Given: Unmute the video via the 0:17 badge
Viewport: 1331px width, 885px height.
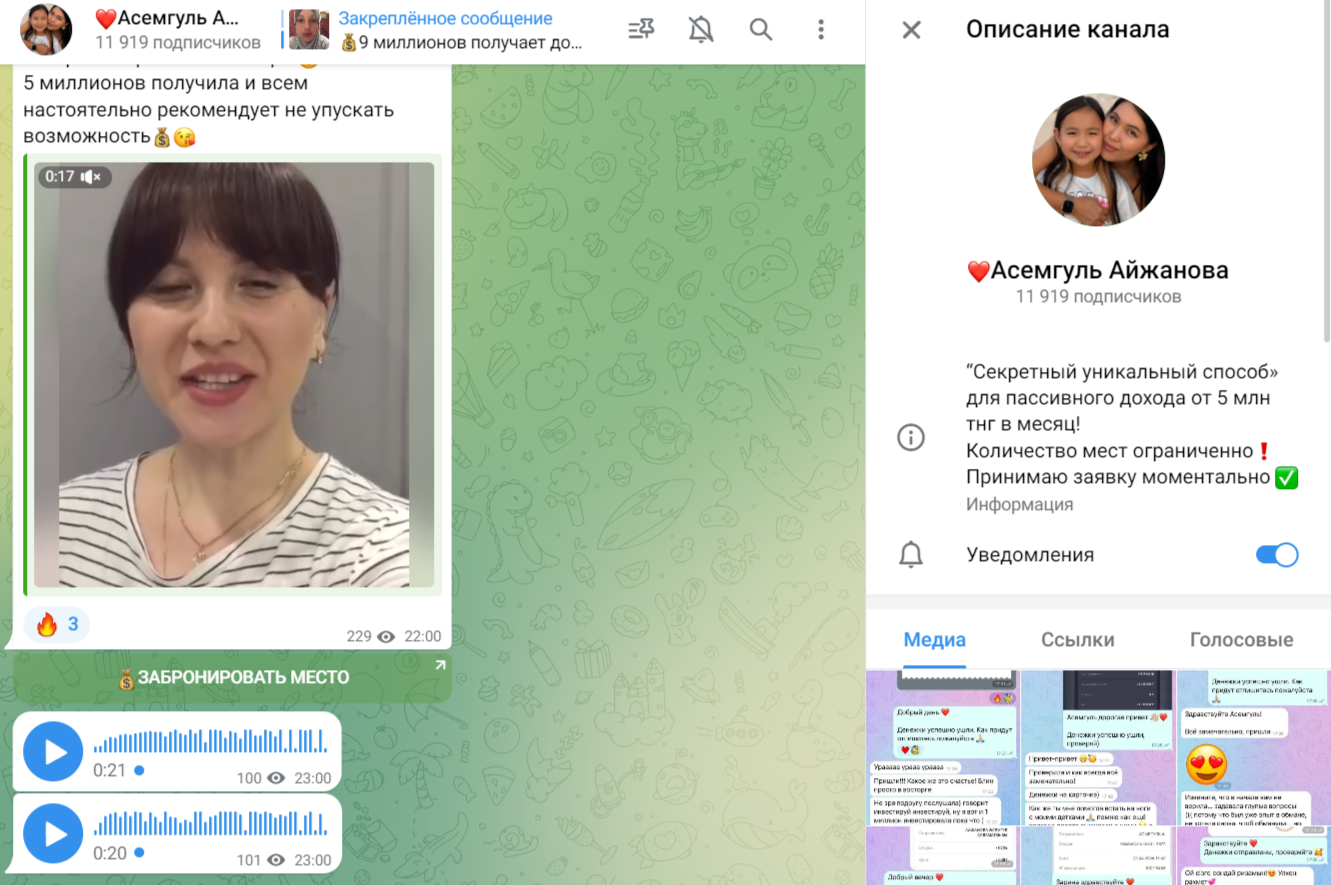Looking at the screenshot, I should click(x=75, y=177).
